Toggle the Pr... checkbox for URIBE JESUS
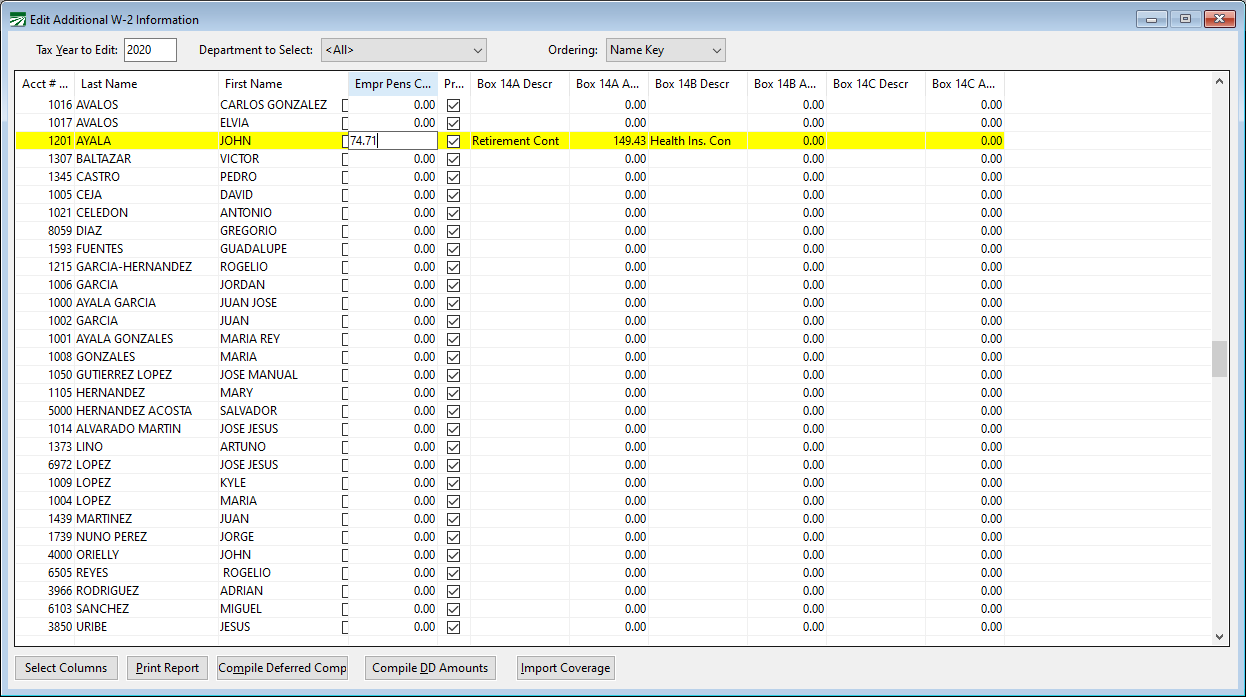 453,627
